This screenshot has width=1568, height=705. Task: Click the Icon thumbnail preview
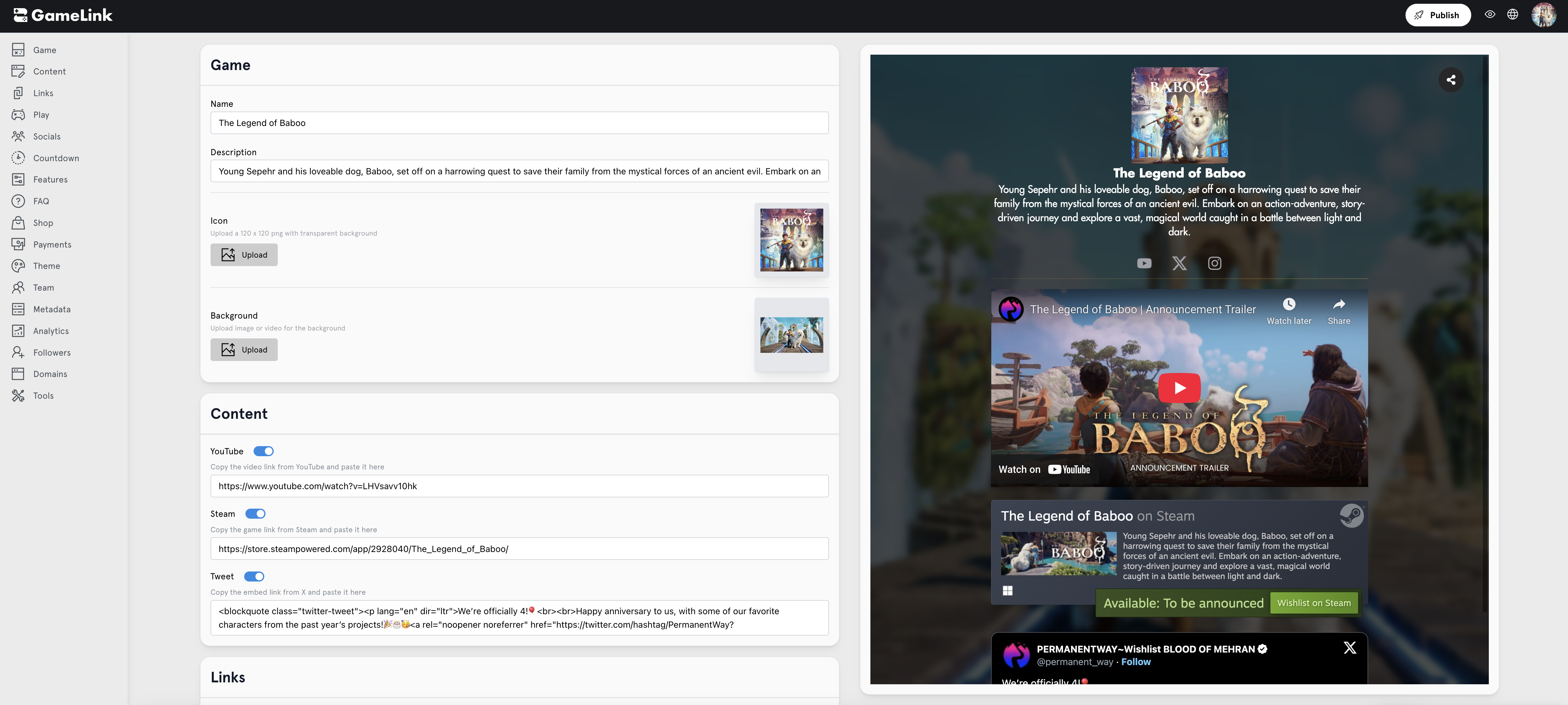click(x=791, y=240)
